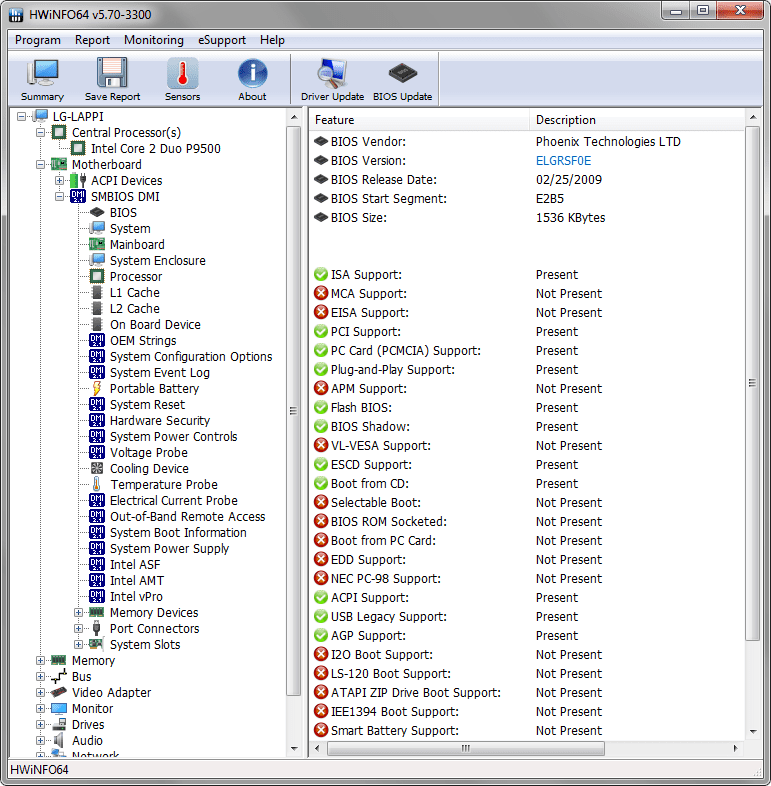Expand ACPI Devices node

(x=60, y=180)
